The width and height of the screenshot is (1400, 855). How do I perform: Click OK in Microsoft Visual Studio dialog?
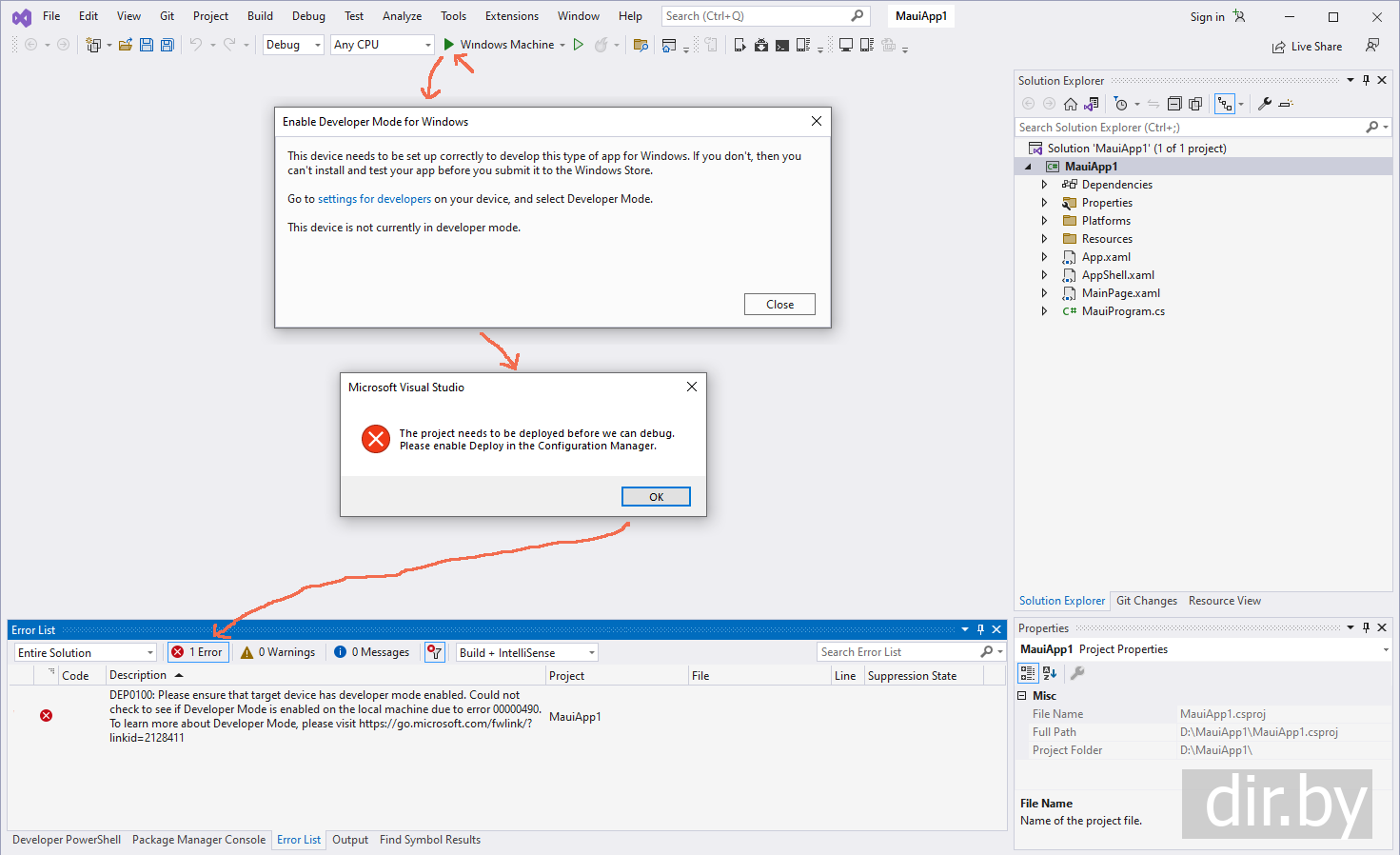pyautogui.click(x=656, y=497)
